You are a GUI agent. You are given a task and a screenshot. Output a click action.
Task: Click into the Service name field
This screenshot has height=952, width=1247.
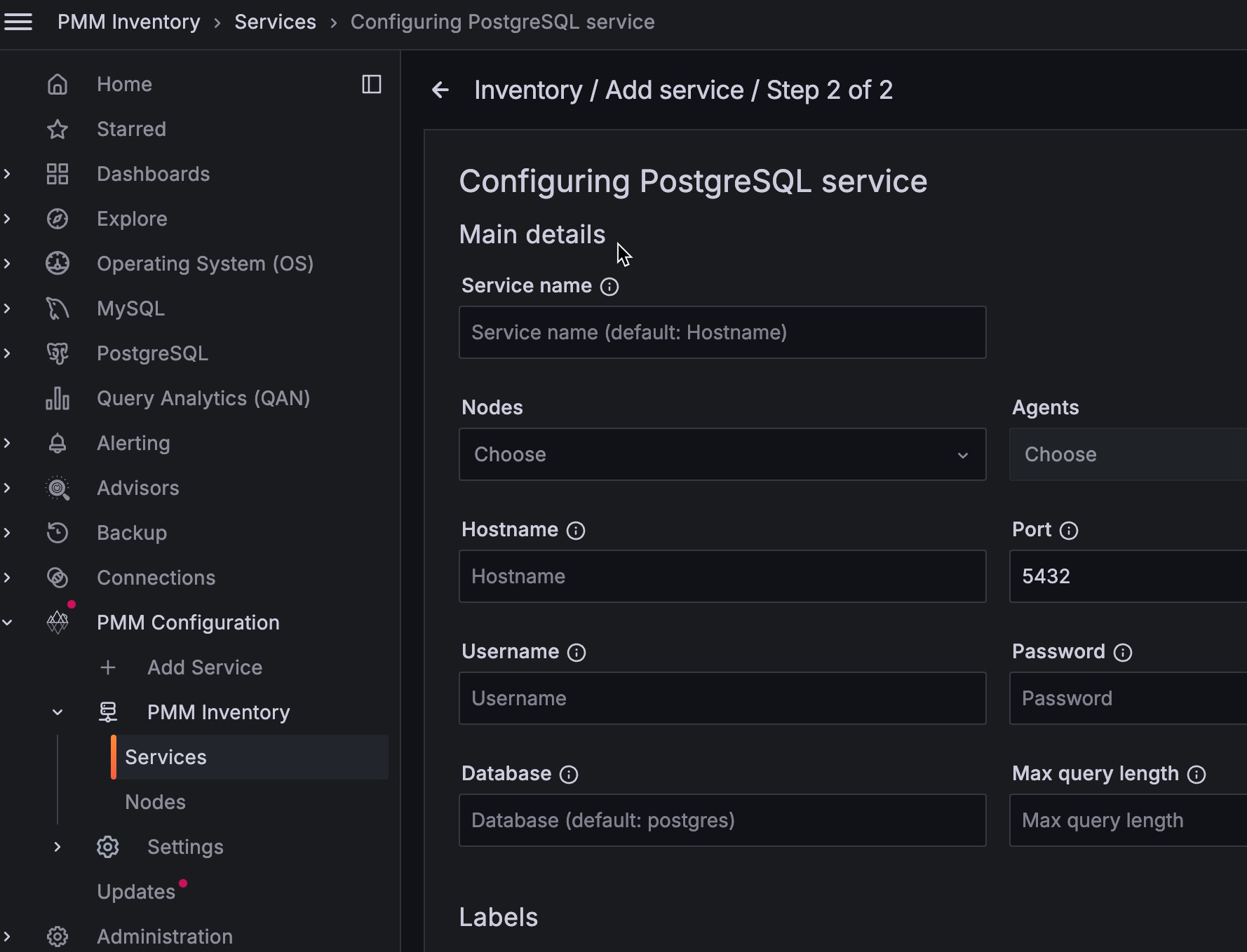tap(722, 332)
